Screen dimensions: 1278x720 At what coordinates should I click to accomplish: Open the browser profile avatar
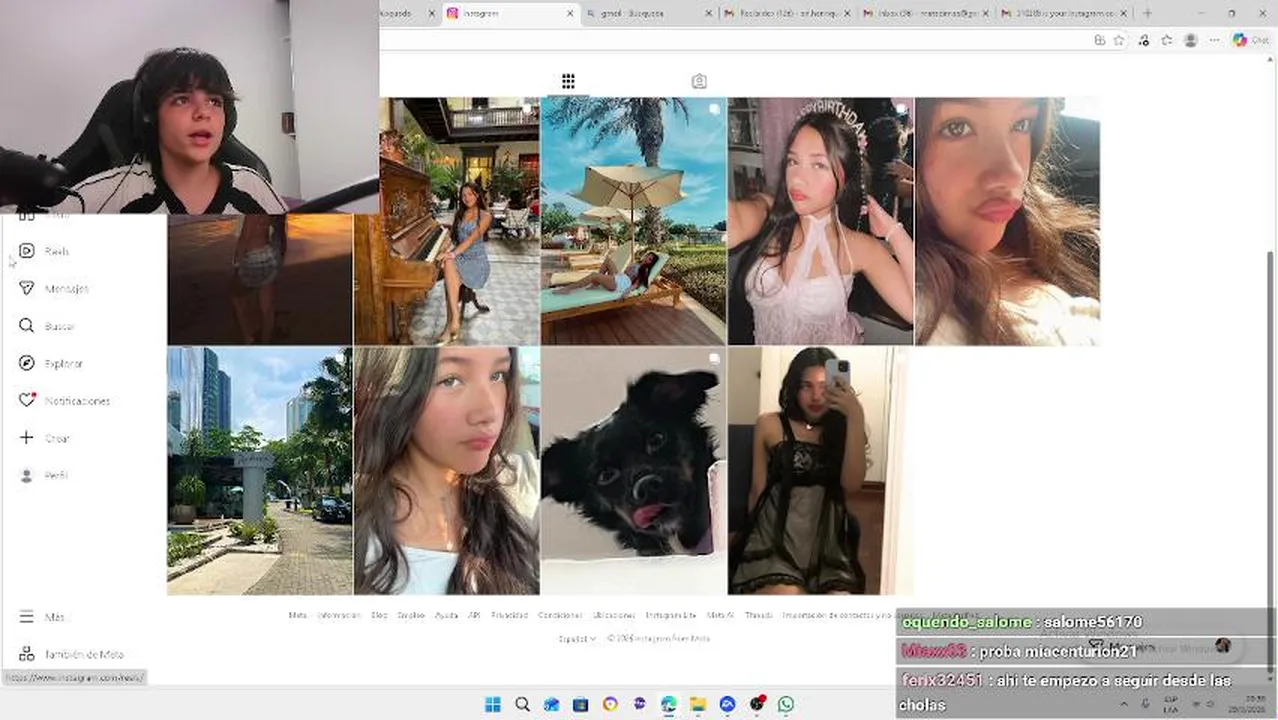[1190, 40]
